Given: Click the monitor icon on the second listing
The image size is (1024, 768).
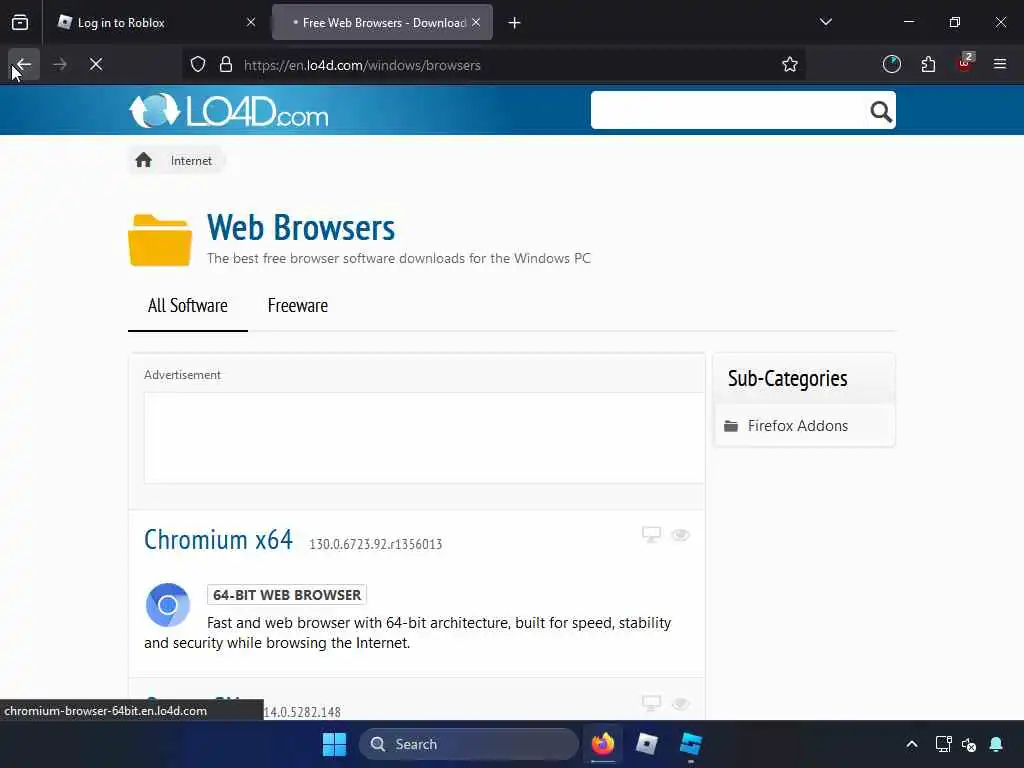Looking at the screenshot, I should (651, 703).
